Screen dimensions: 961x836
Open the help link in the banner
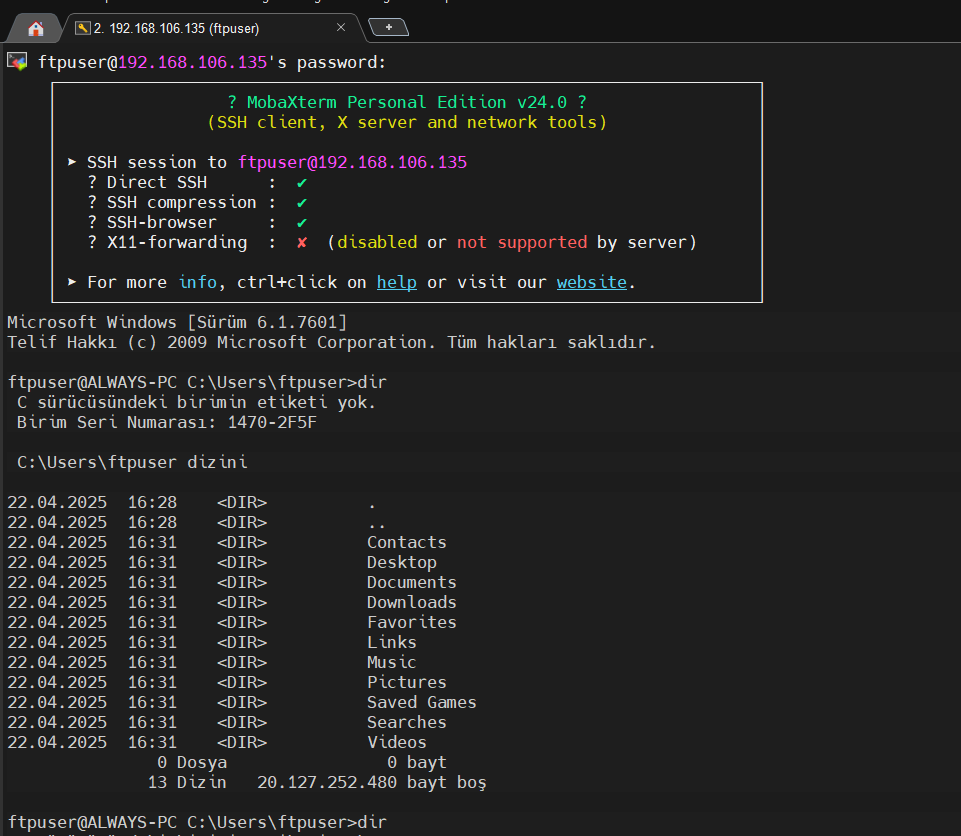point(397,283)
